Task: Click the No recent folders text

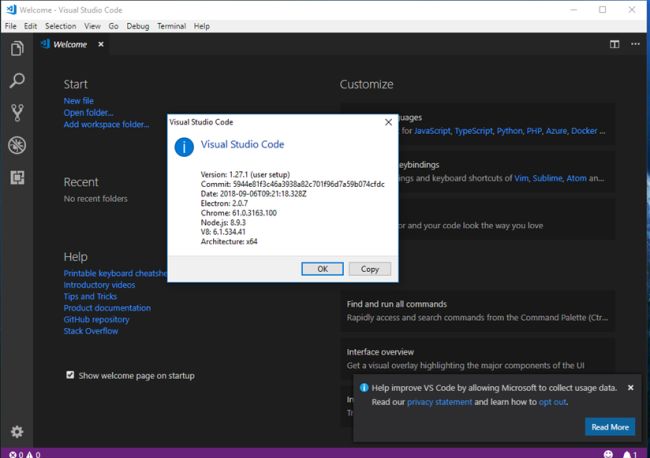Action: click(x=96, y=199)
